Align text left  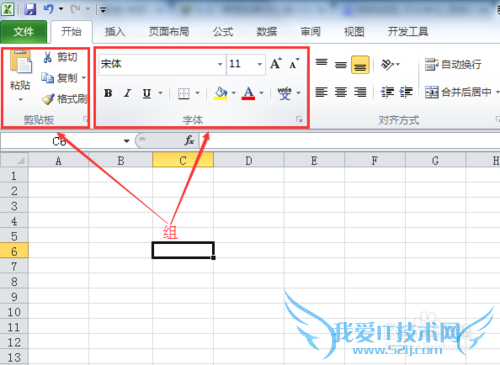pyautogui.click(x=322, y=92)
